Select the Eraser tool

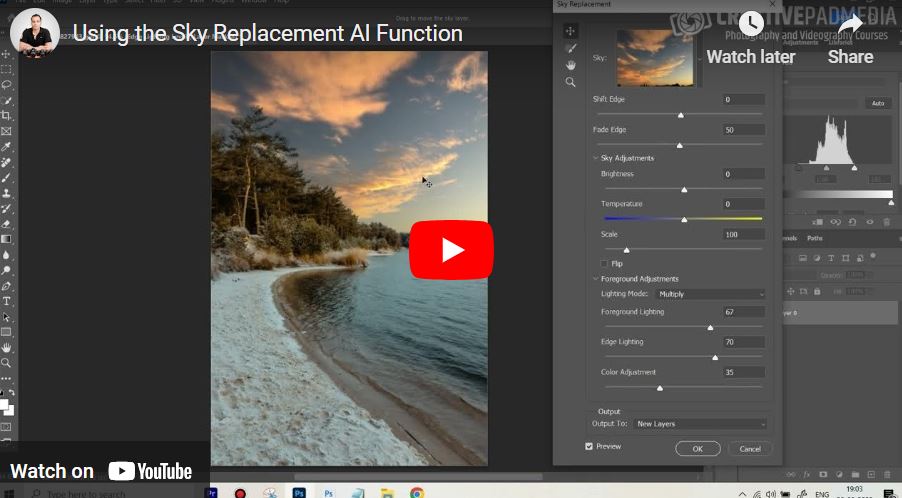coord(6,224)
